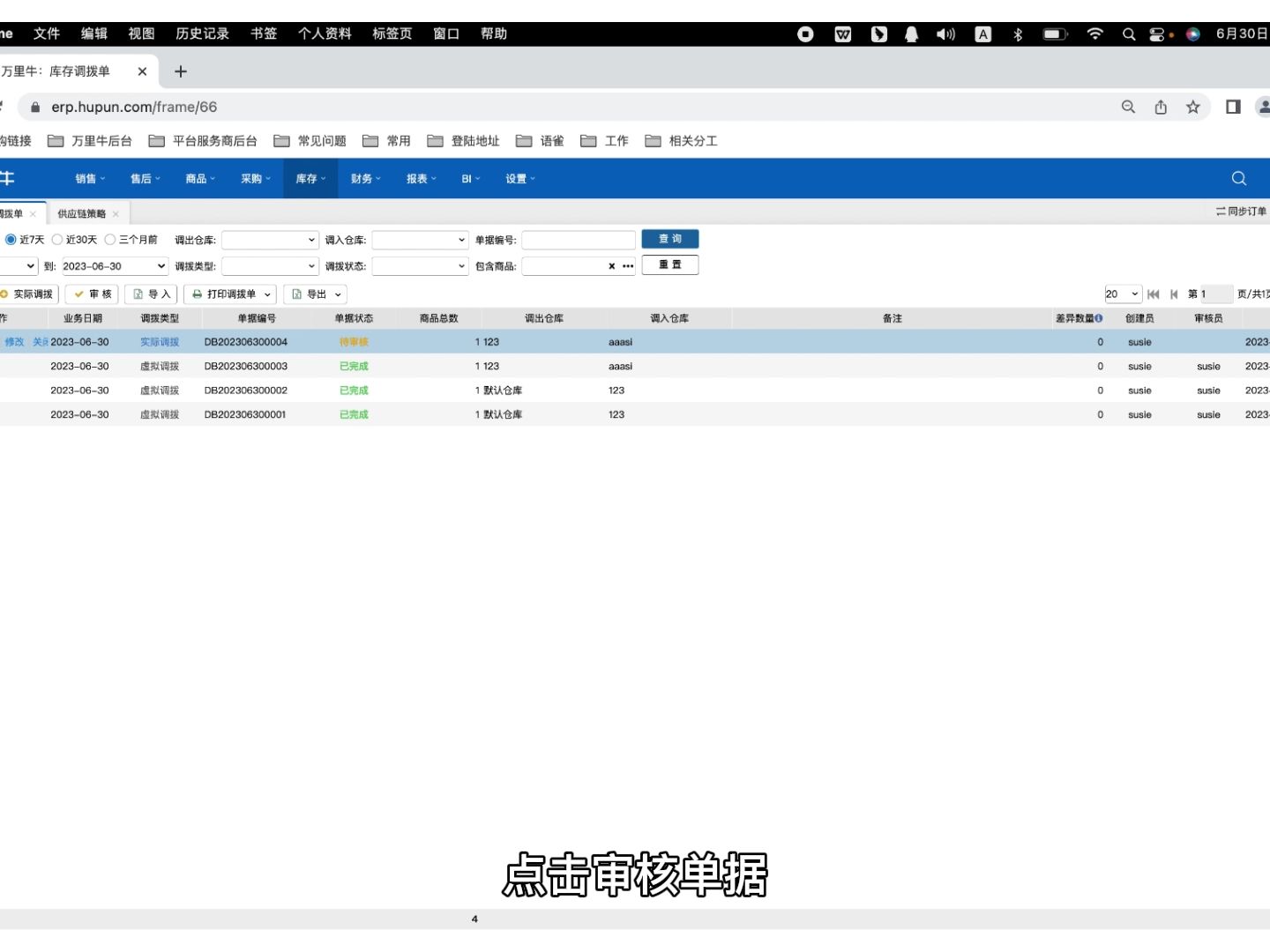Image resolution: width=1270 pixels, height=952 pixels.
Task: Click the volume icon in the macOS menu bar
Action: pos(945,33)
